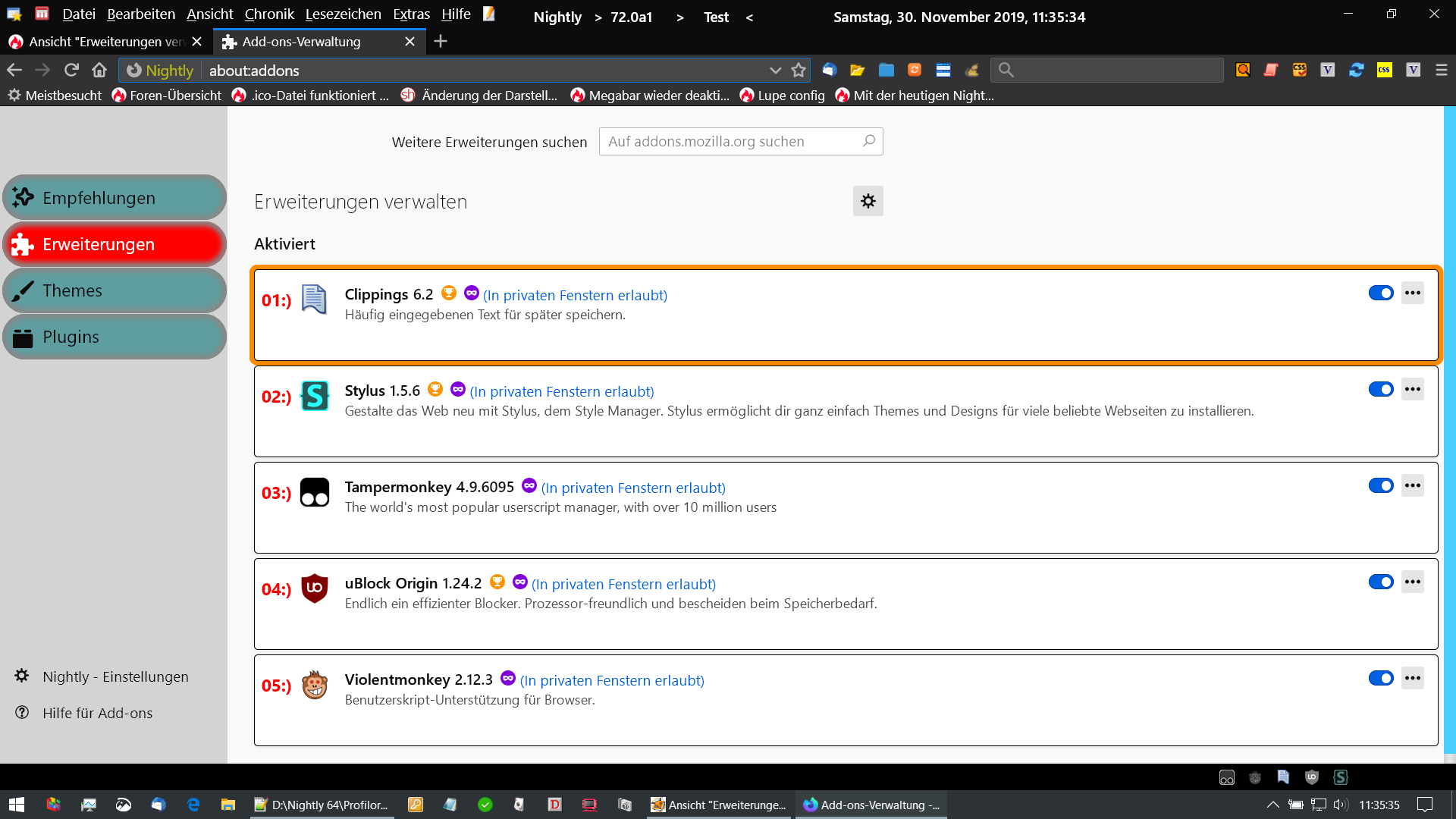Viewport: 1456px width, 819px height.
Task: Switch to the Themes category
Action: (x=115, y=290)
